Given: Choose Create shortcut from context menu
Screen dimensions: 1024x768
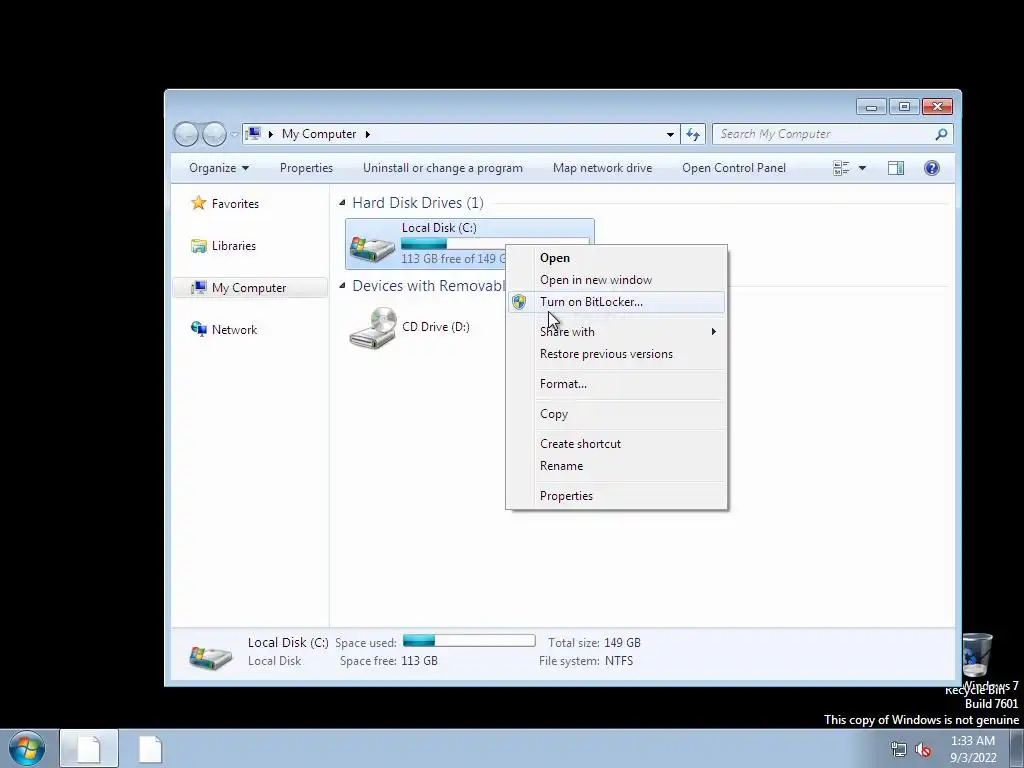Looking at the screenshot, I should tap(616, 444).
